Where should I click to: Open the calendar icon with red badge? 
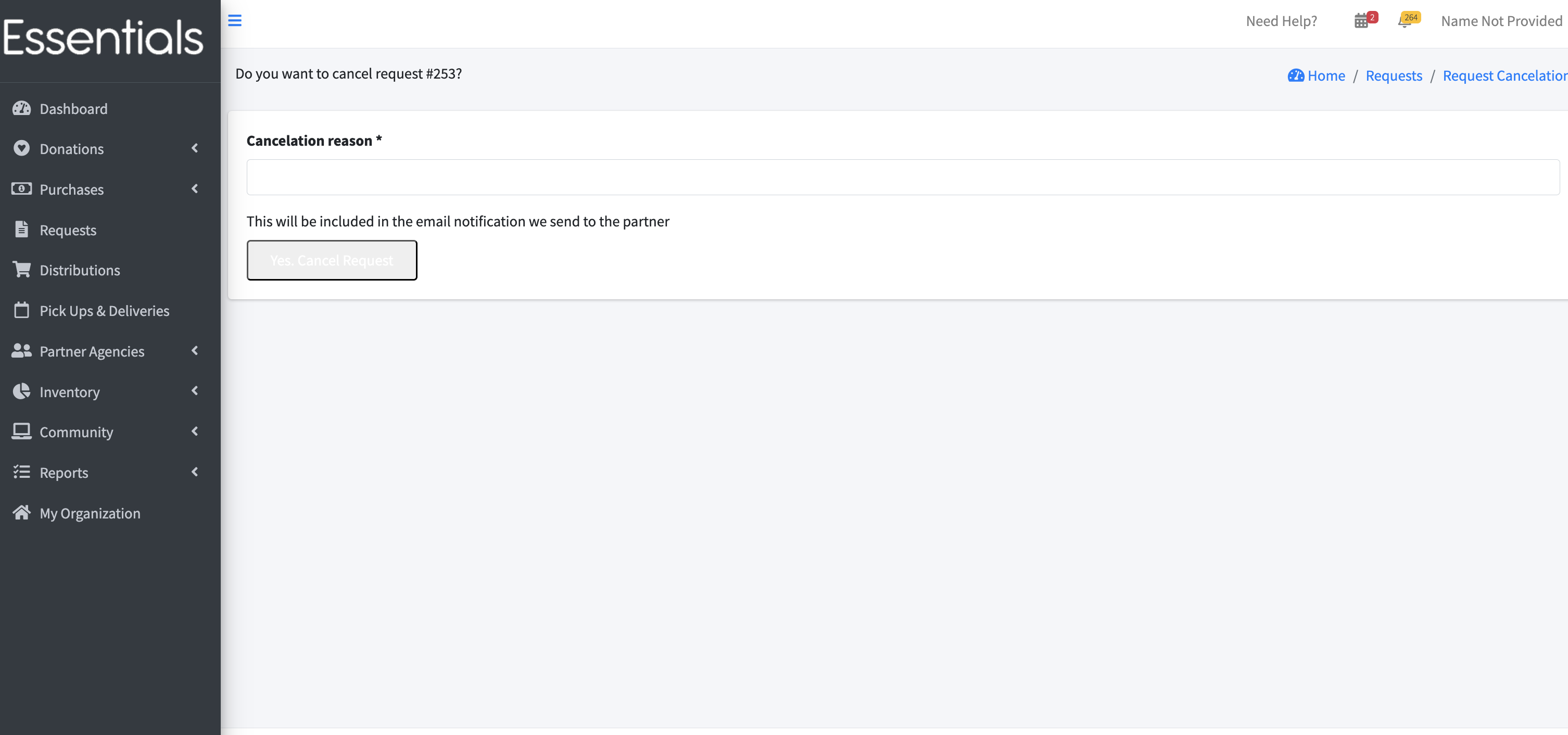[x=1361, y=21]
